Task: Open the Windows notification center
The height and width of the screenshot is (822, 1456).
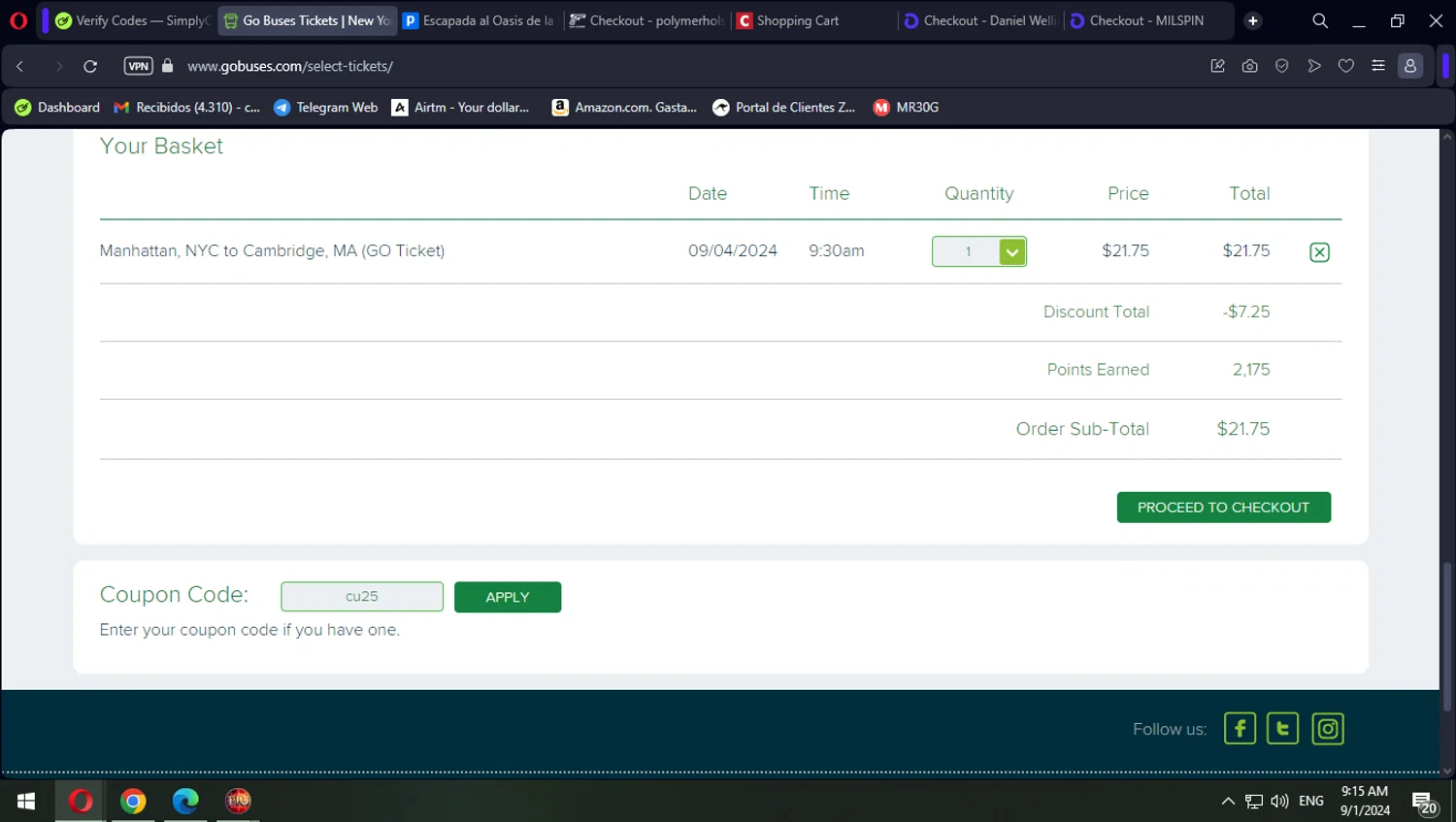Action: click(x=1425, y=803)
